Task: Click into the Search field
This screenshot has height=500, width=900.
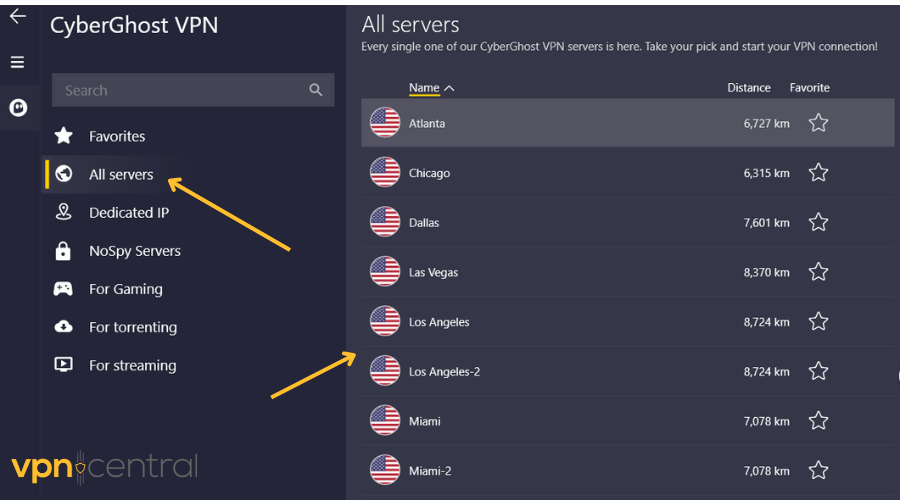Action: [x=193, y=90]
